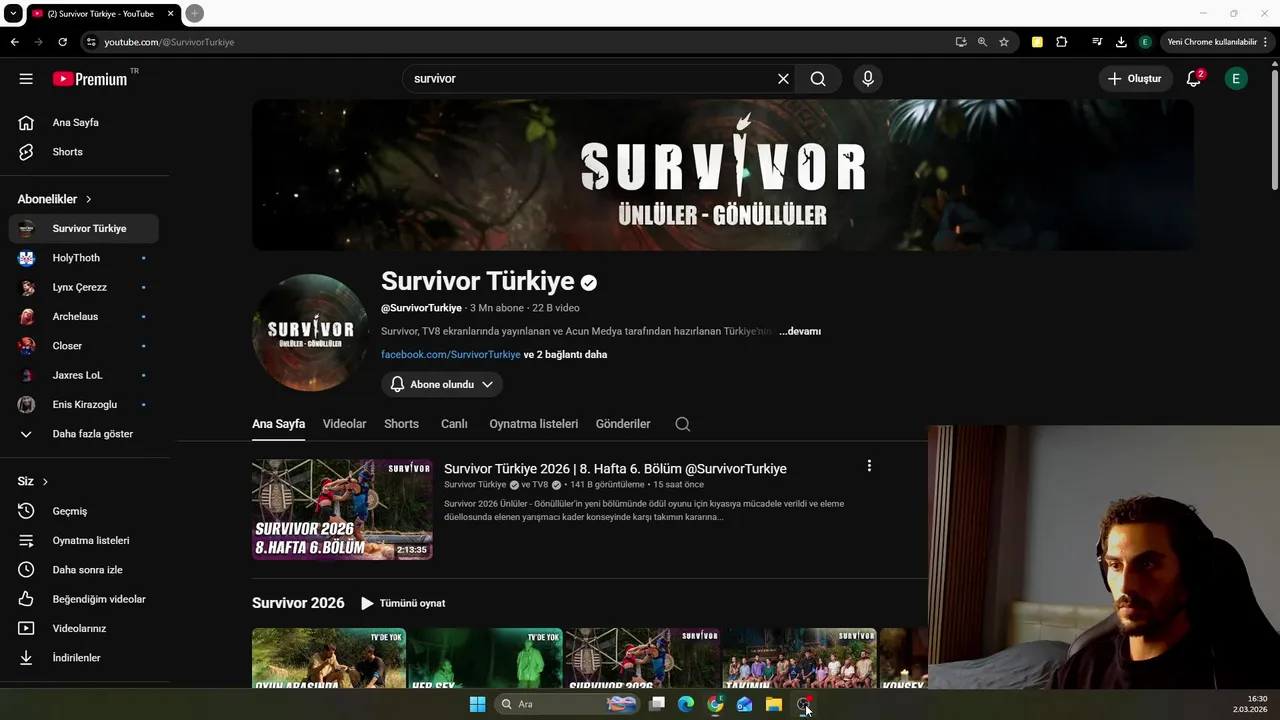Viewport: 1280px width, 720px height.
Task: Switch to the Oynatma listeleri tab
Action: [534, 424]
